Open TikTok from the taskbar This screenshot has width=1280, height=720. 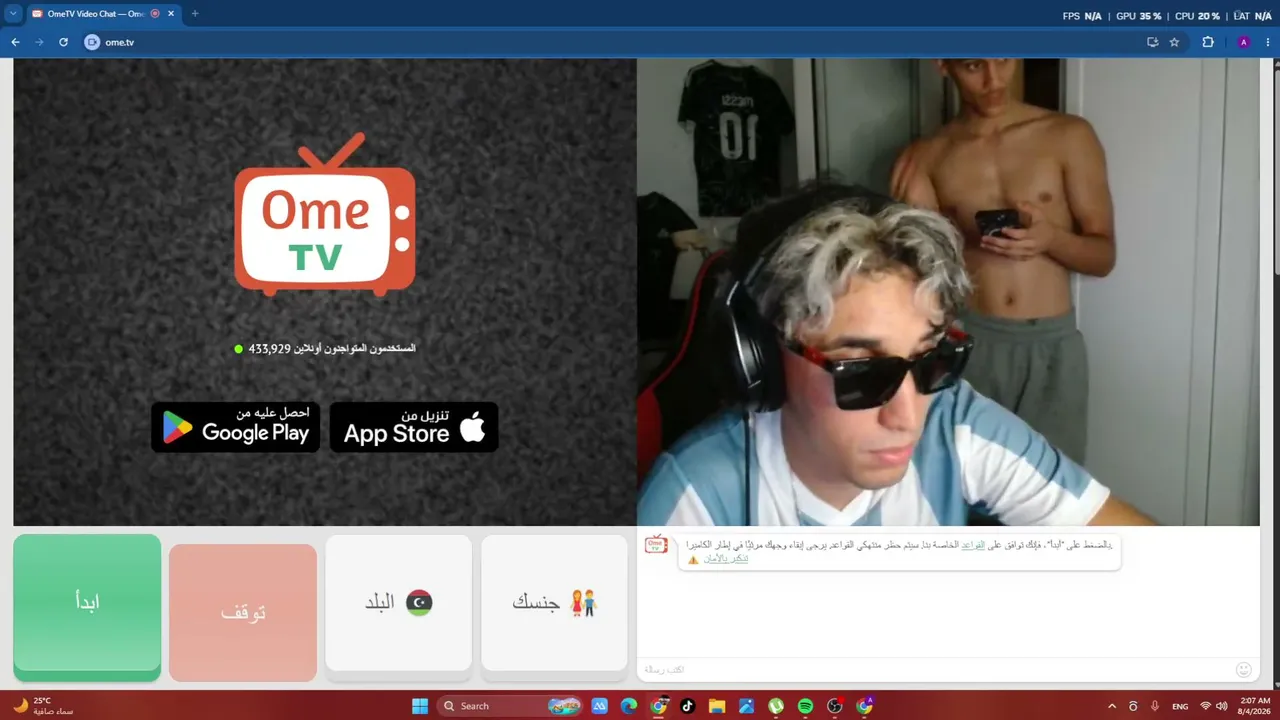click(x=688, y=706)
